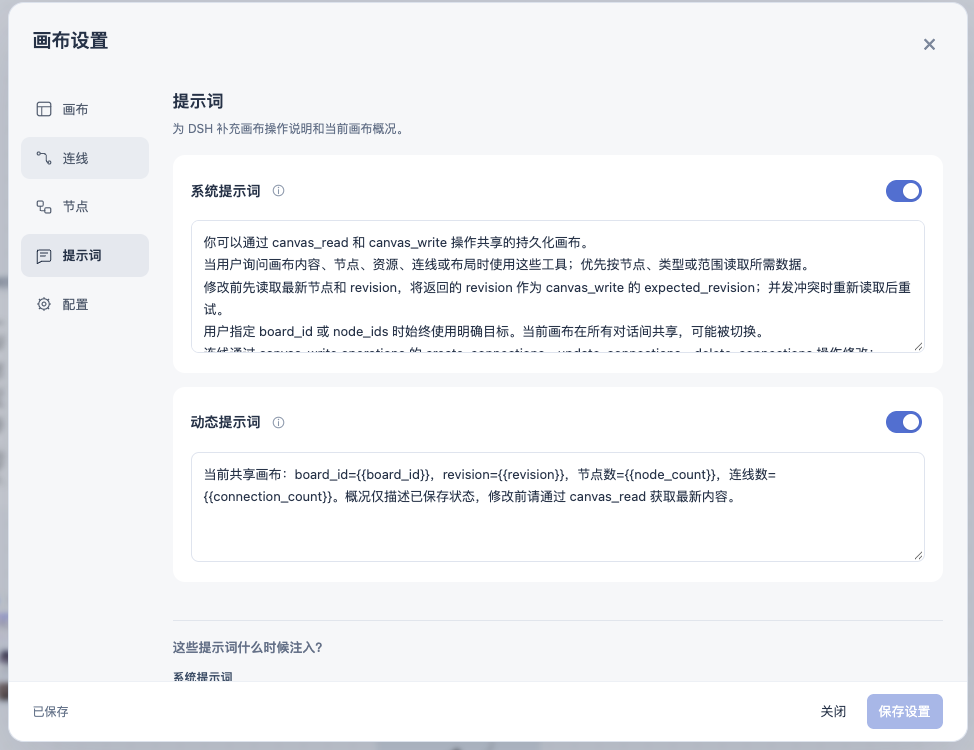Viewport: 974px width, 750px height.
Task: Click the 保存设置 button
Action: coord(904,711)
